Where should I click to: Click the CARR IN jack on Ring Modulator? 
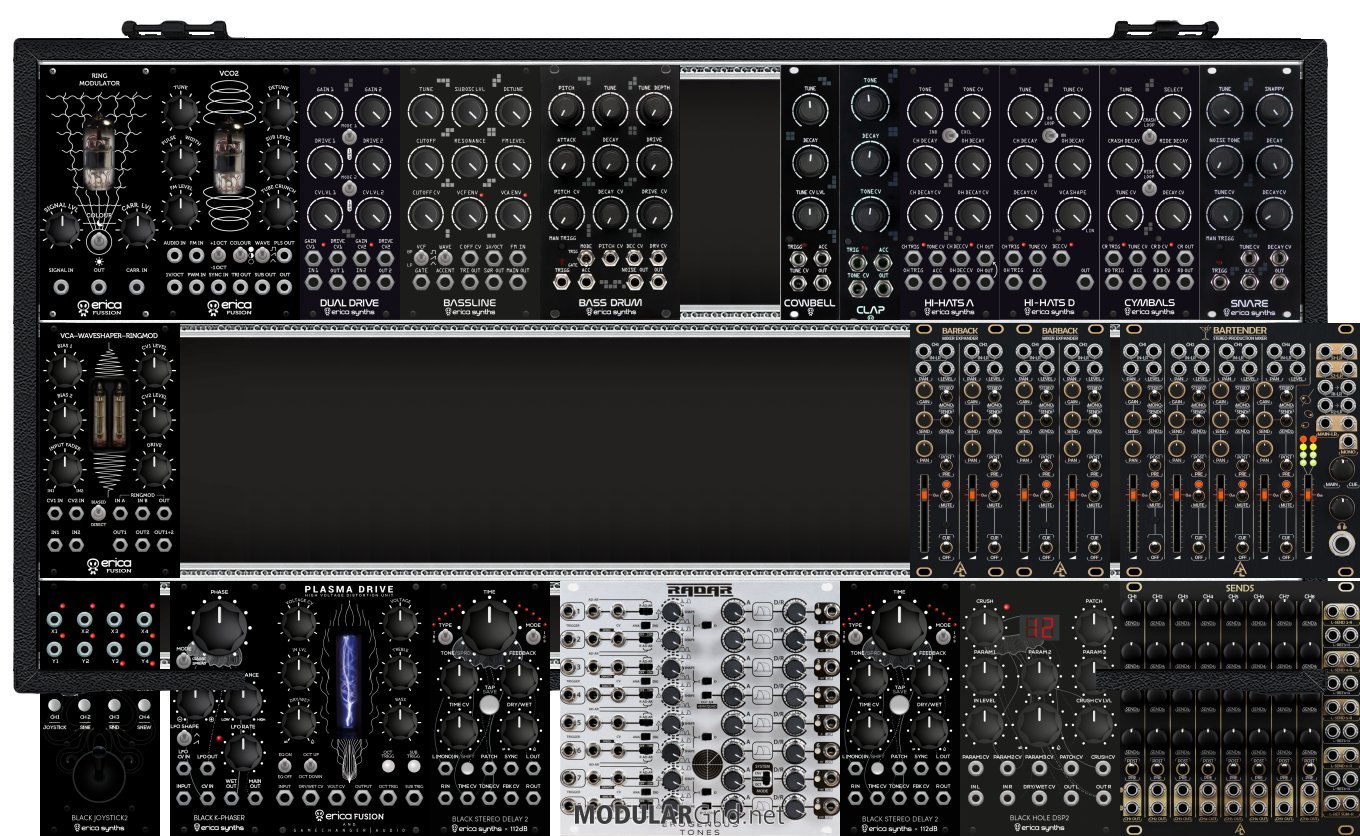tap(135, 286)
